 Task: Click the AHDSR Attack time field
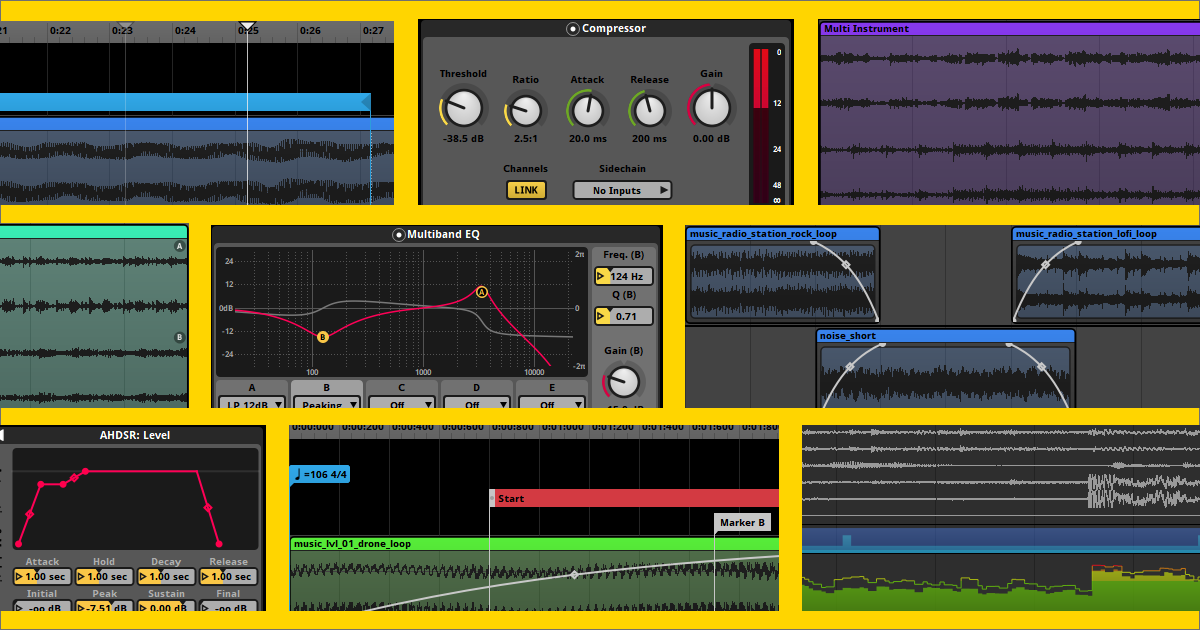point(42,577)
